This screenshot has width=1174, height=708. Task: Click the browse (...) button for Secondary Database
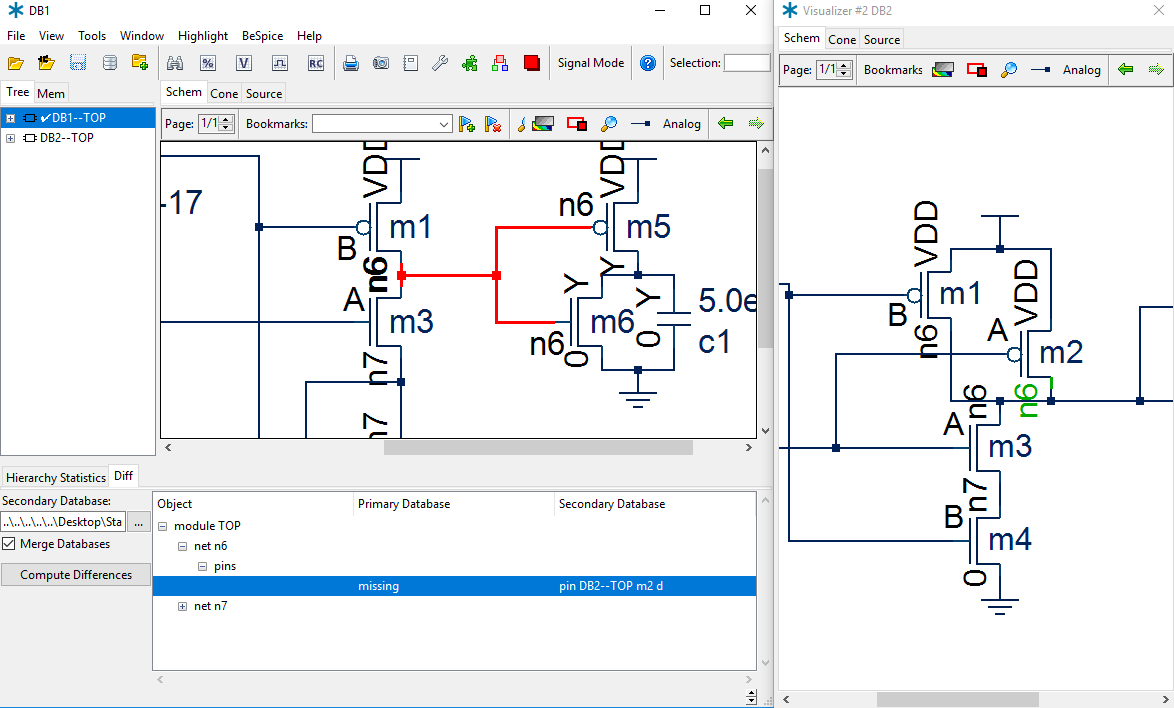pos(138,522)
